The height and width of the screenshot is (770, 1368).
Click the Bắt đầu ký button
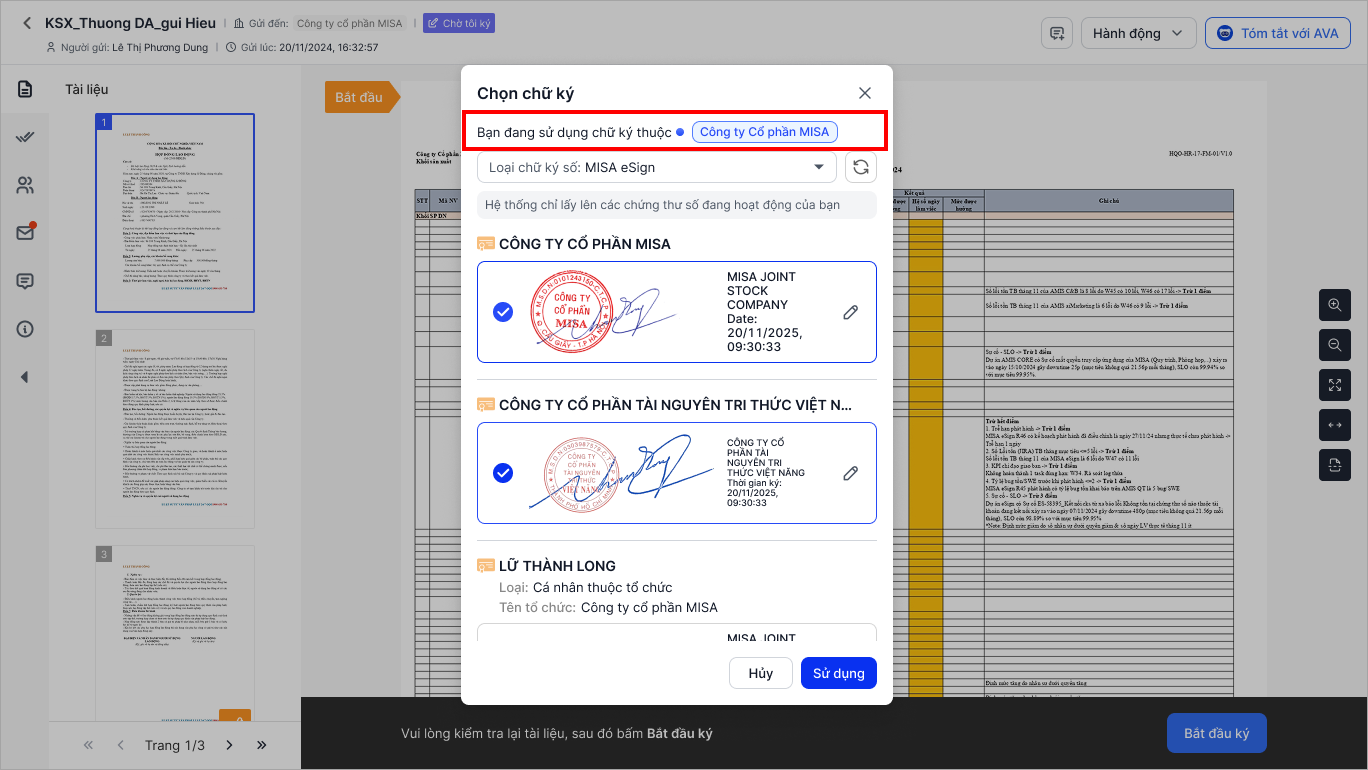[1217, 734]
